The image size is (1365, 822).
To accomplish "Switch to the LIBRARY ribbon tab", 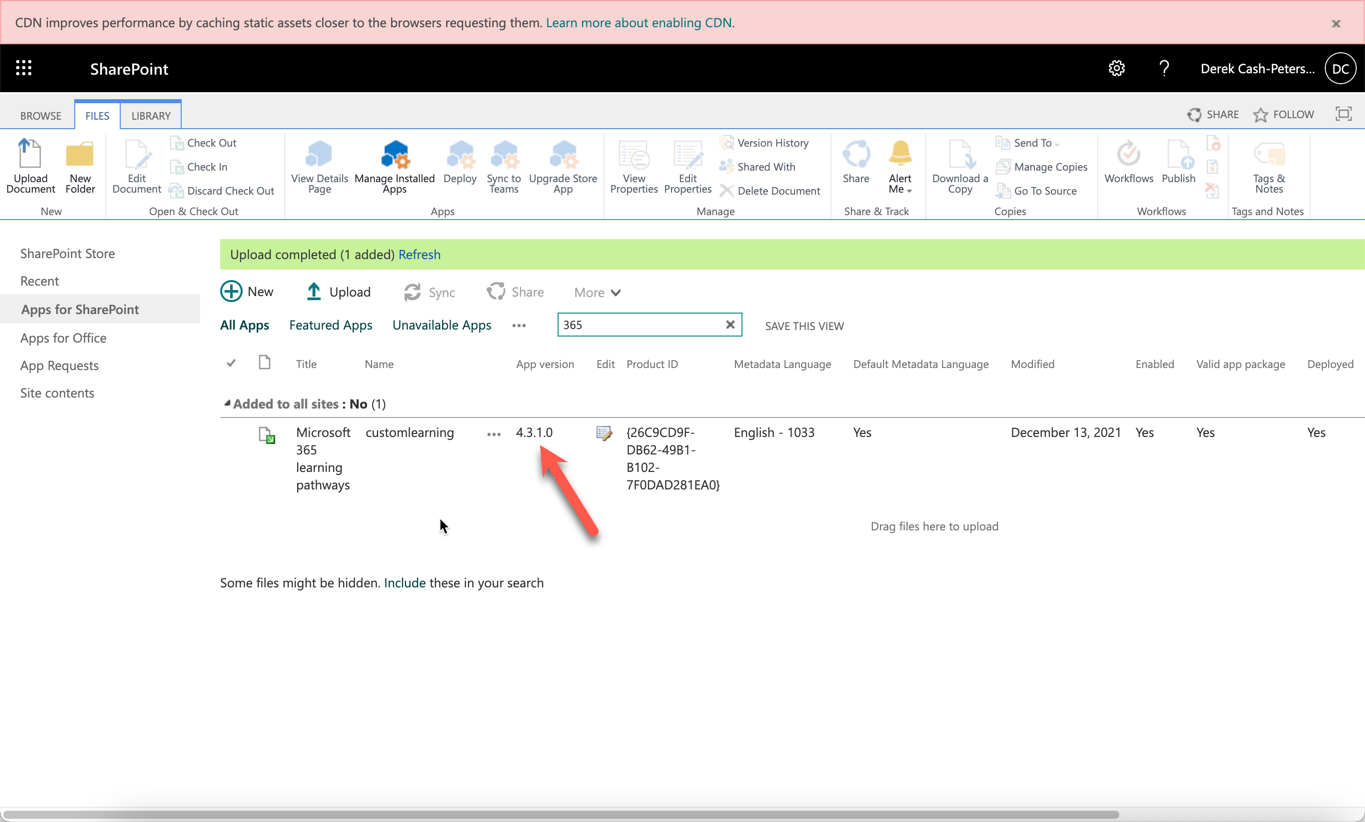I will coord(150,115).
